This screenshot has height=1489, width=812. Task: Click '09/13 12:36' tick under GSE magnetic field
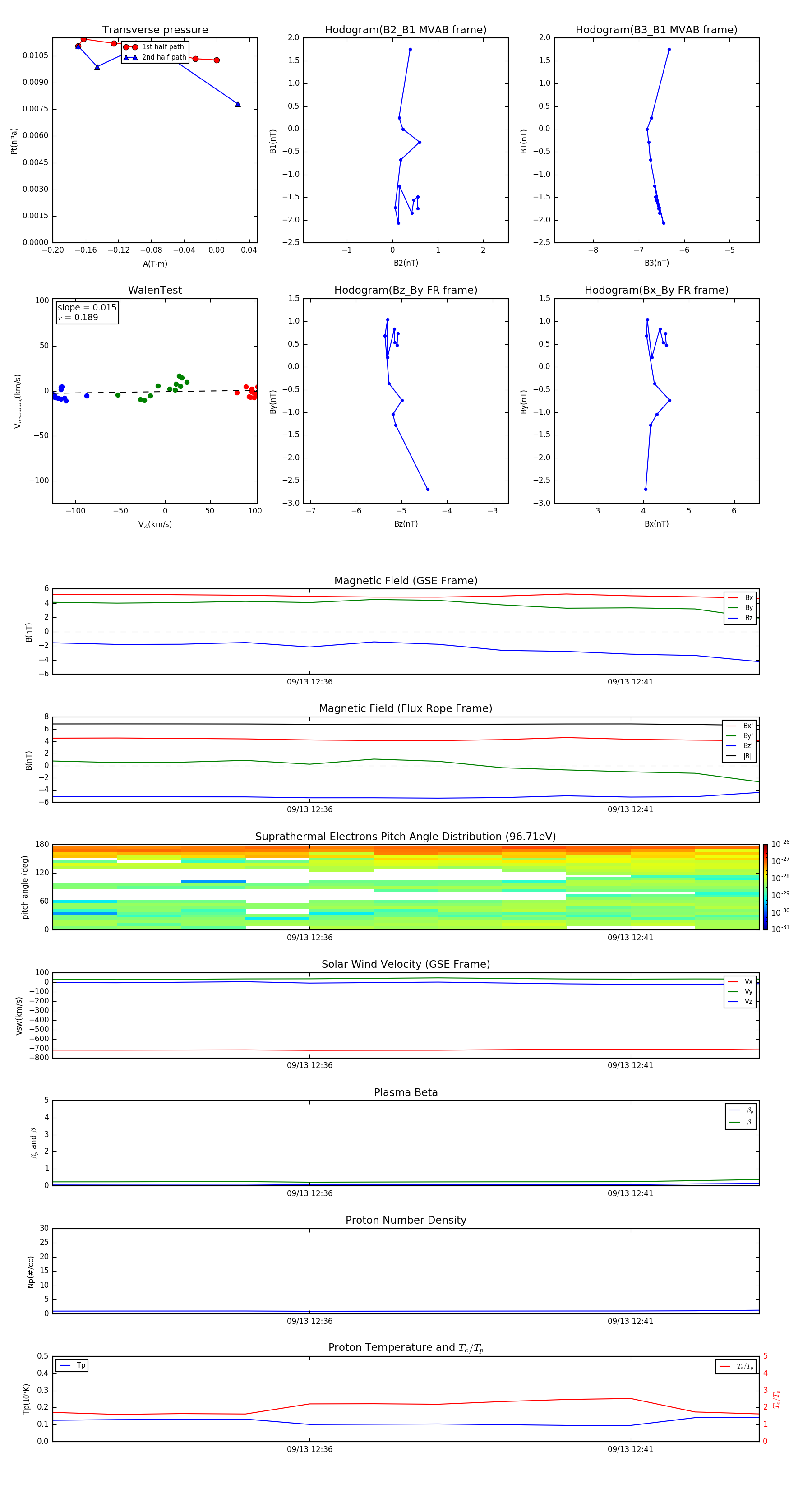coord(310,682)
